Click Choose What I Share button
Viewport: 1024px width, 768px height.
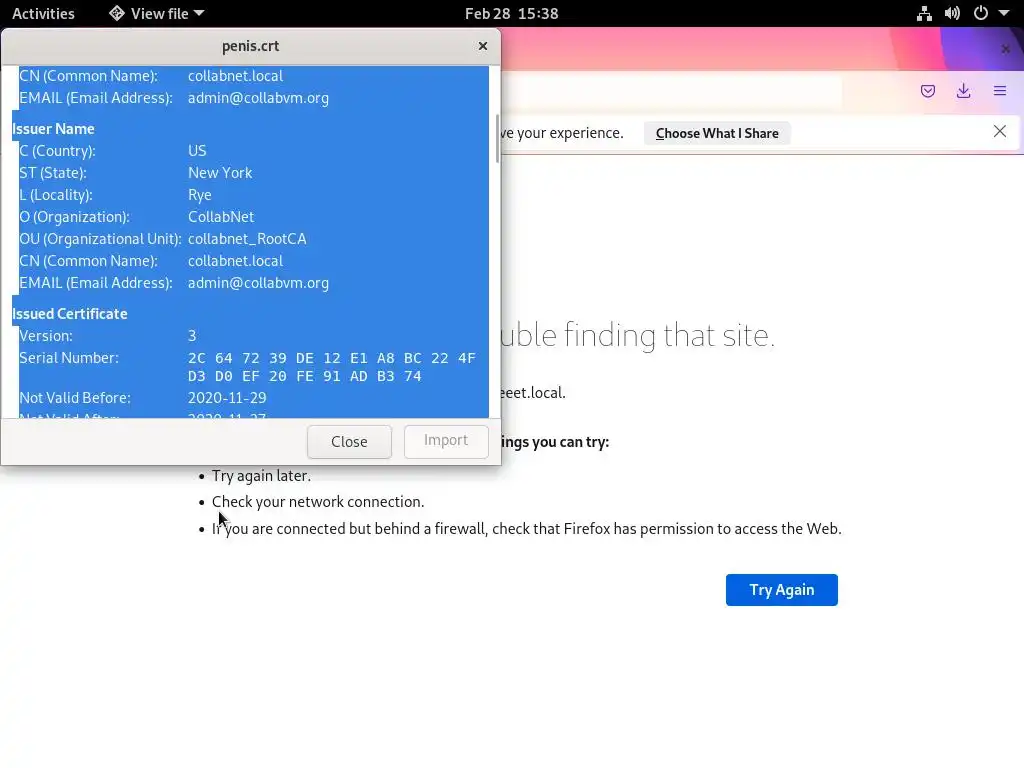point(717,133)
